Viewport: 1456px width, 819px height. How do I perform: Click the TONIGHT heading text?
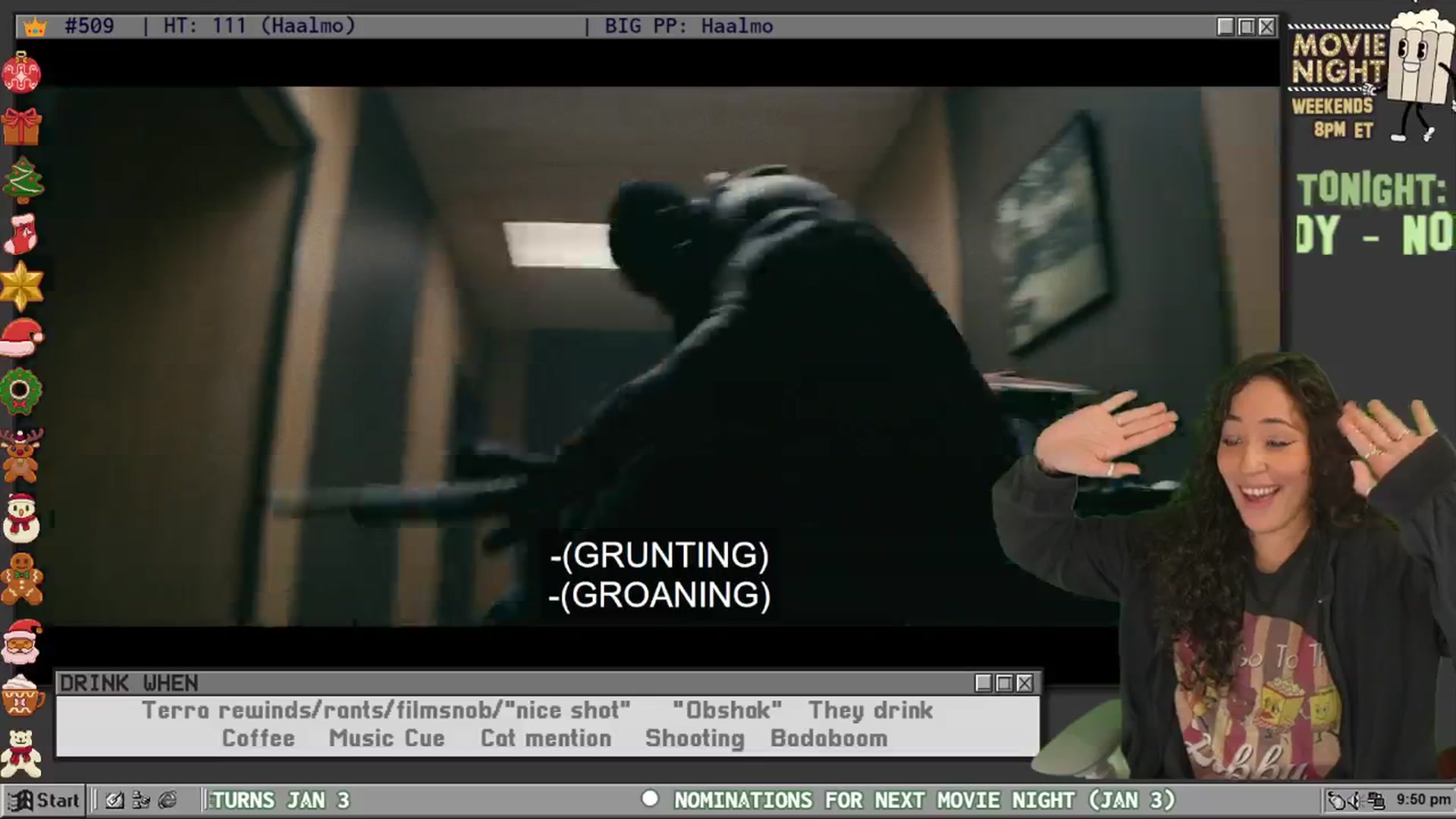click(1372, 190)
